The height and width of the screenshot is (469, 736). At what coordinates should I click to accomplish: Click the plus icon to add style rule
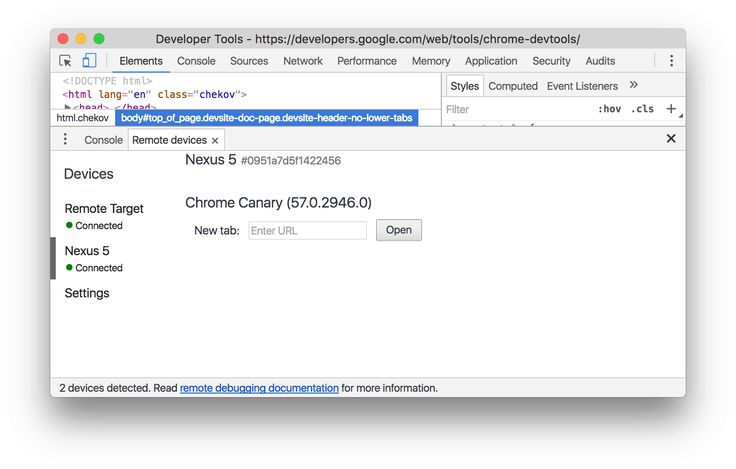[x=671, y=109]
